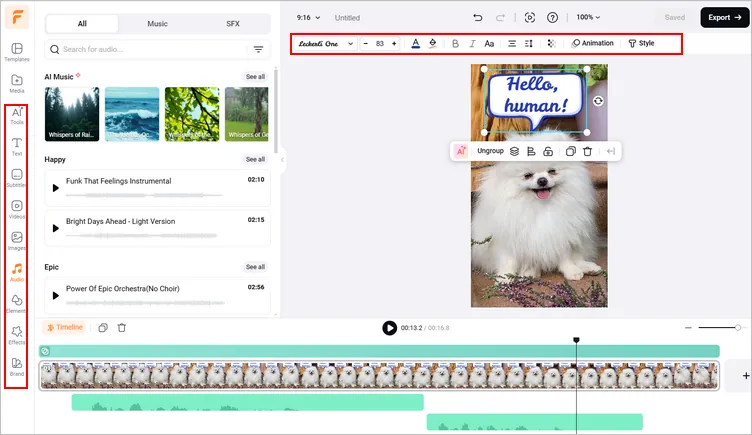
Task: Decrease font size with minus
Action: (365, 44)
